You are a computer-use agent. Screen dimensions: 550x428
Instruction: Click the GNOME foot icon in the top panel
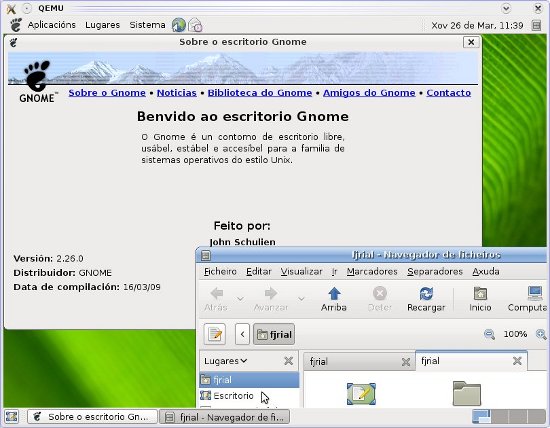16,25
